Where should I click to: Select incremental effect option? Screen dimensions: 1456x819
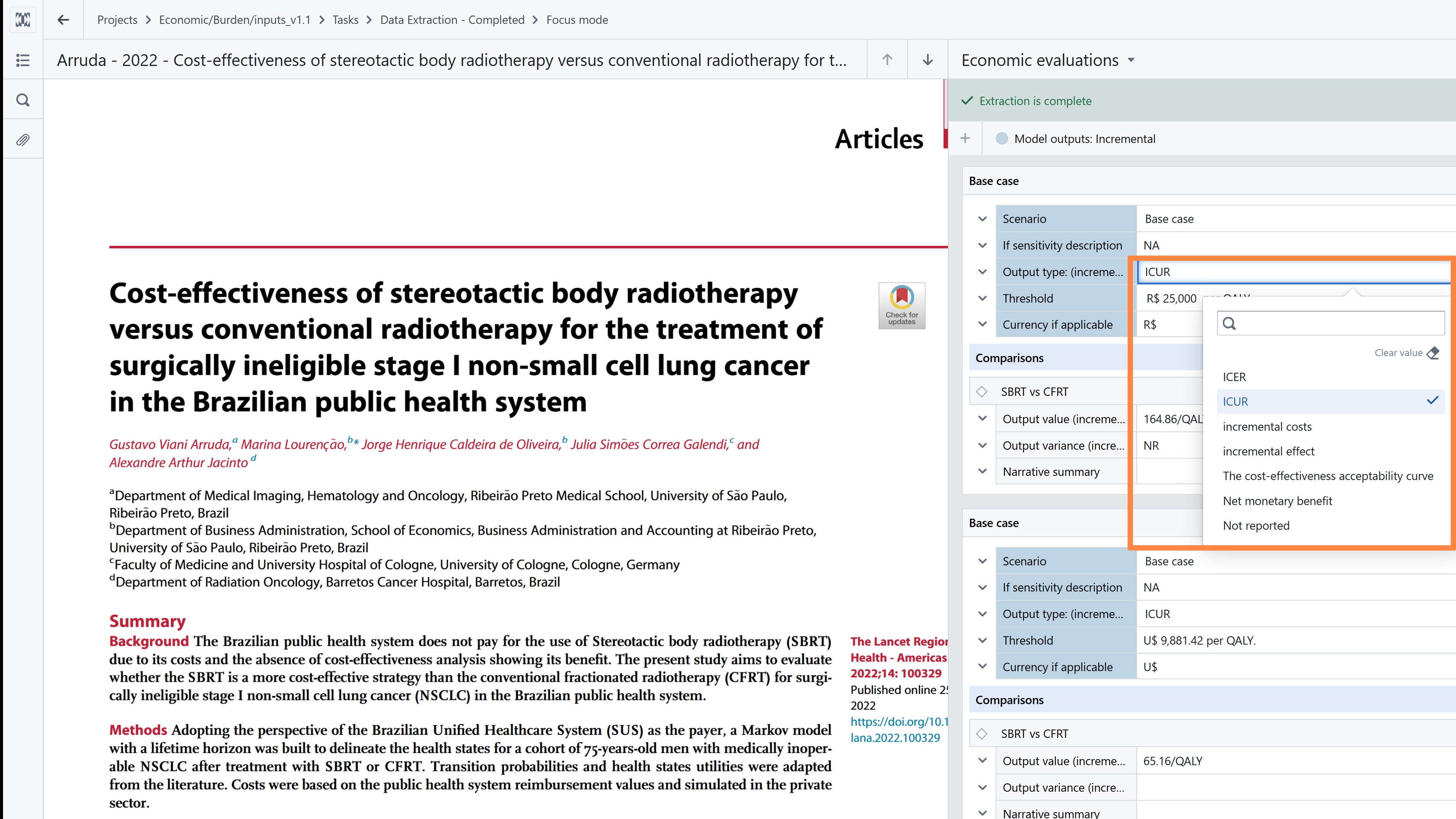click(x=1330, y=451)
